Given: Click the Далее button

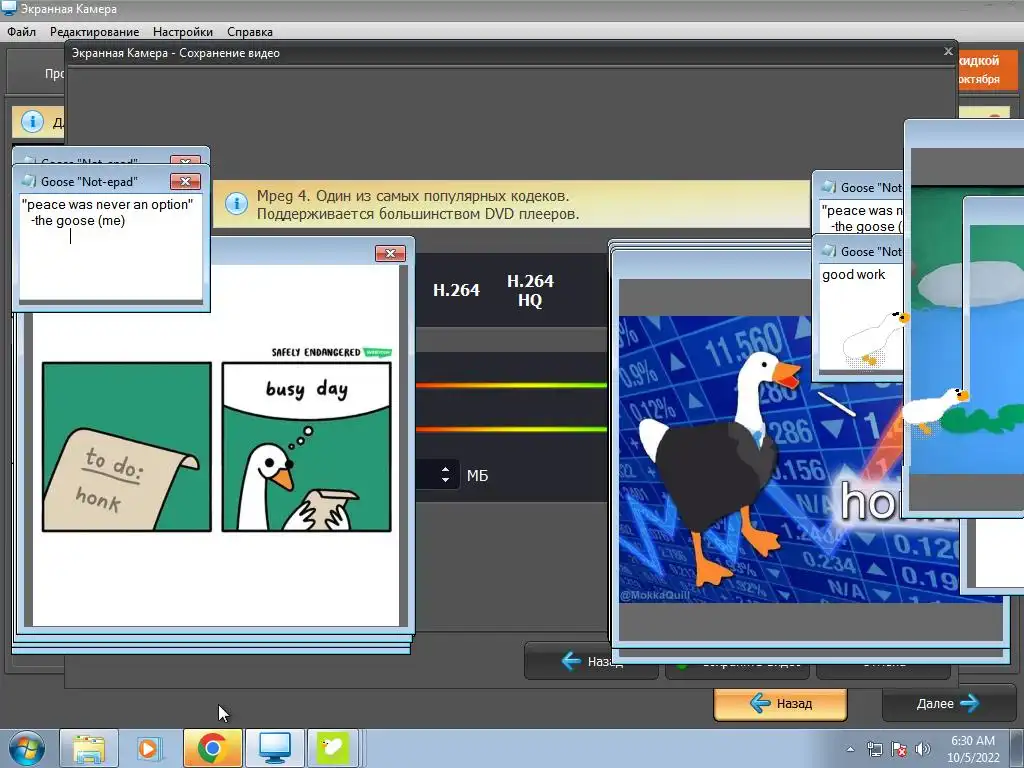Looking at the screenshot, I should pyautogui.click(x=949, y=703).
